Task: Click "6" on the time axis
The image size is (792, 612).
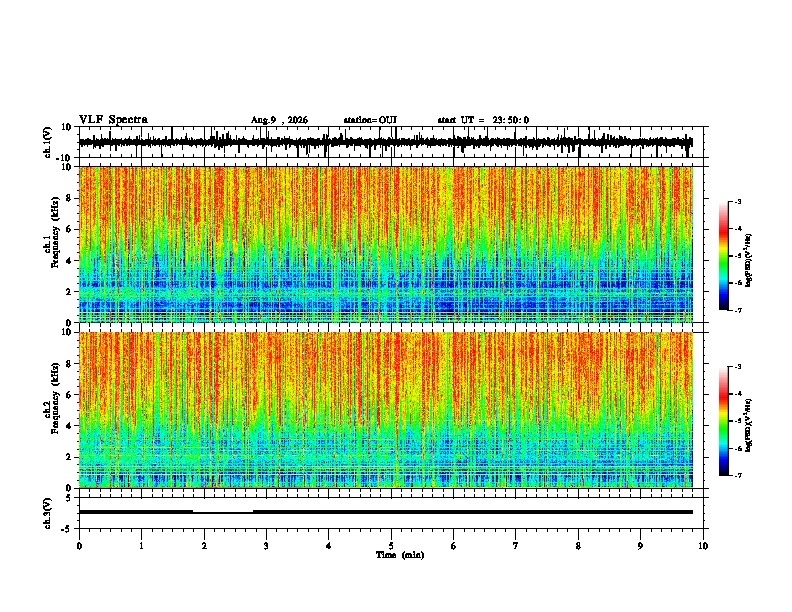Action: point(454,546)
